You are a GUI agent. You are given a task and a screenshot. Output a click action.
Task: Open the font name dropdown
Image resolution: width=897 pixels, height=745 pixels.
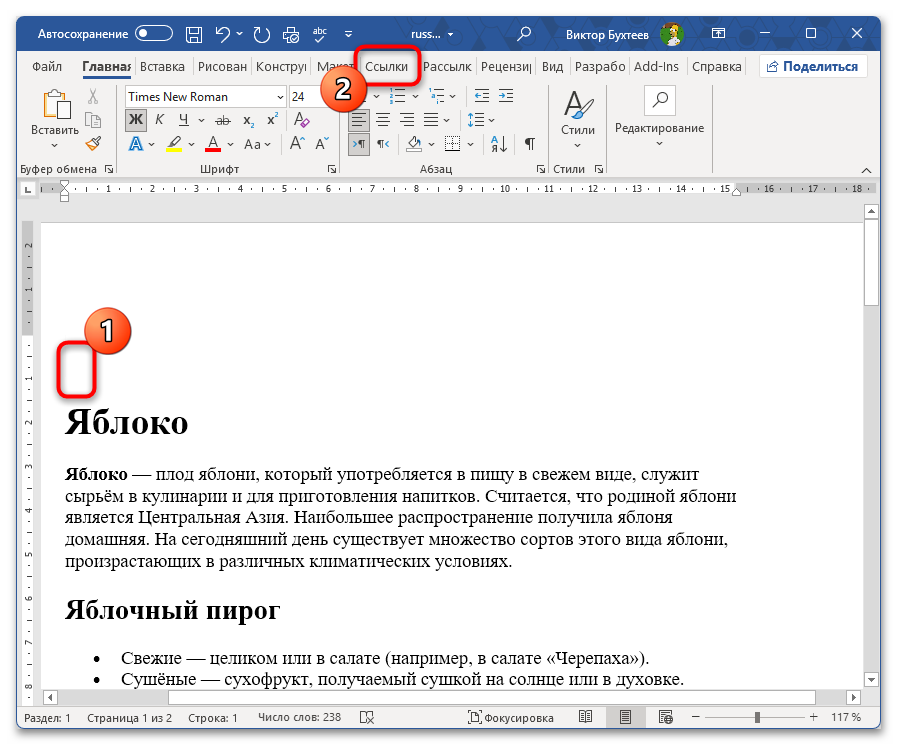point(280,97)
